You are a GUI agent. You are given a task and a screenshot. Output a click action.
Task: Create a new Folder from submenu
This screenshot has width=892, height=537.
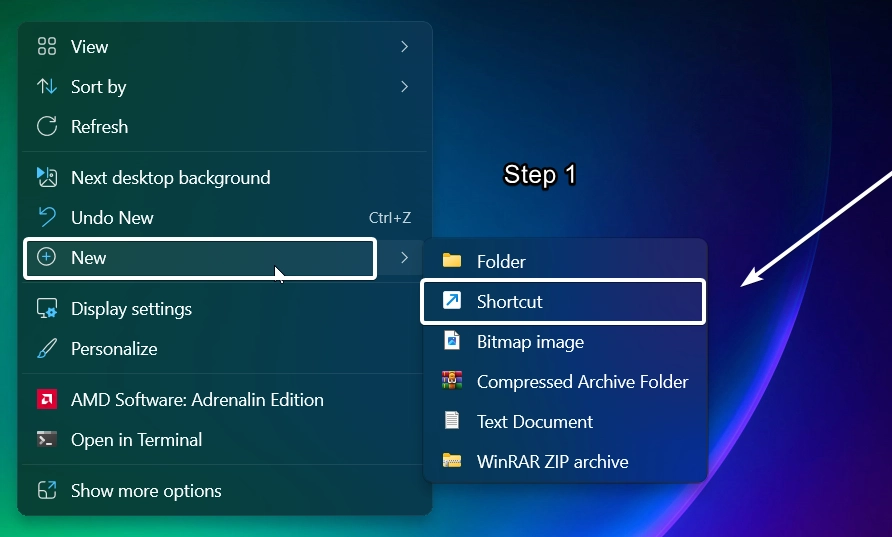564,261
